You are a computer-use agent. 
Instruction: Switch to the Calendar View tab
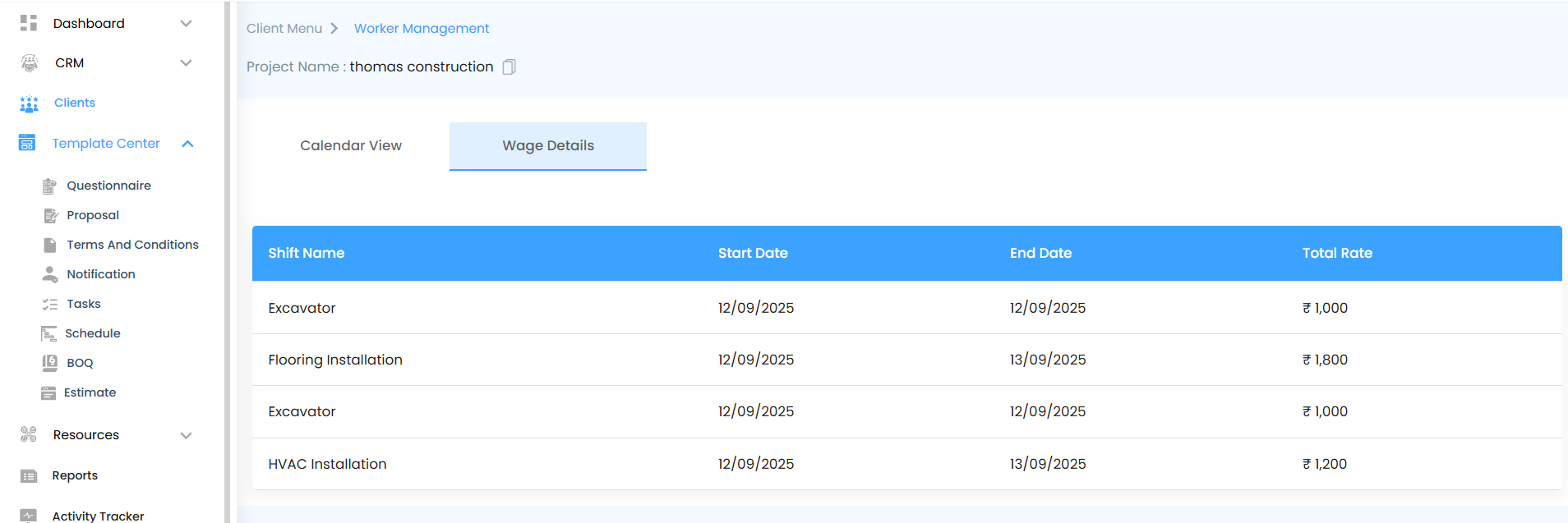pos(351,146)
